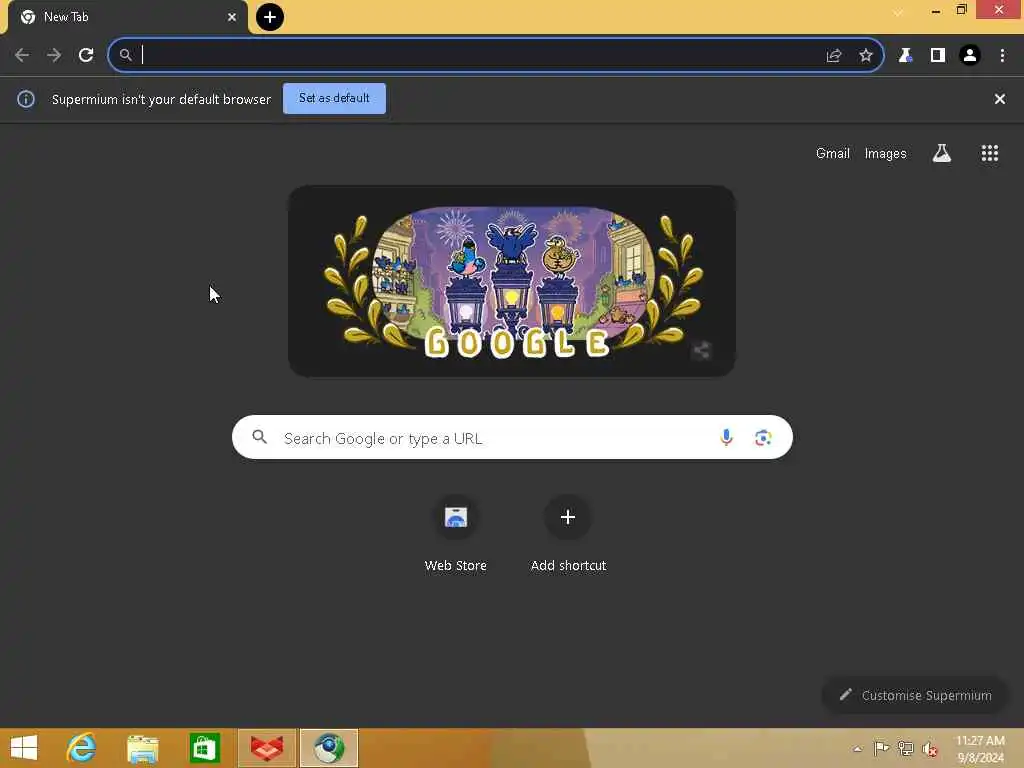Show hidden system tray icons

click(x=857, y=749)
